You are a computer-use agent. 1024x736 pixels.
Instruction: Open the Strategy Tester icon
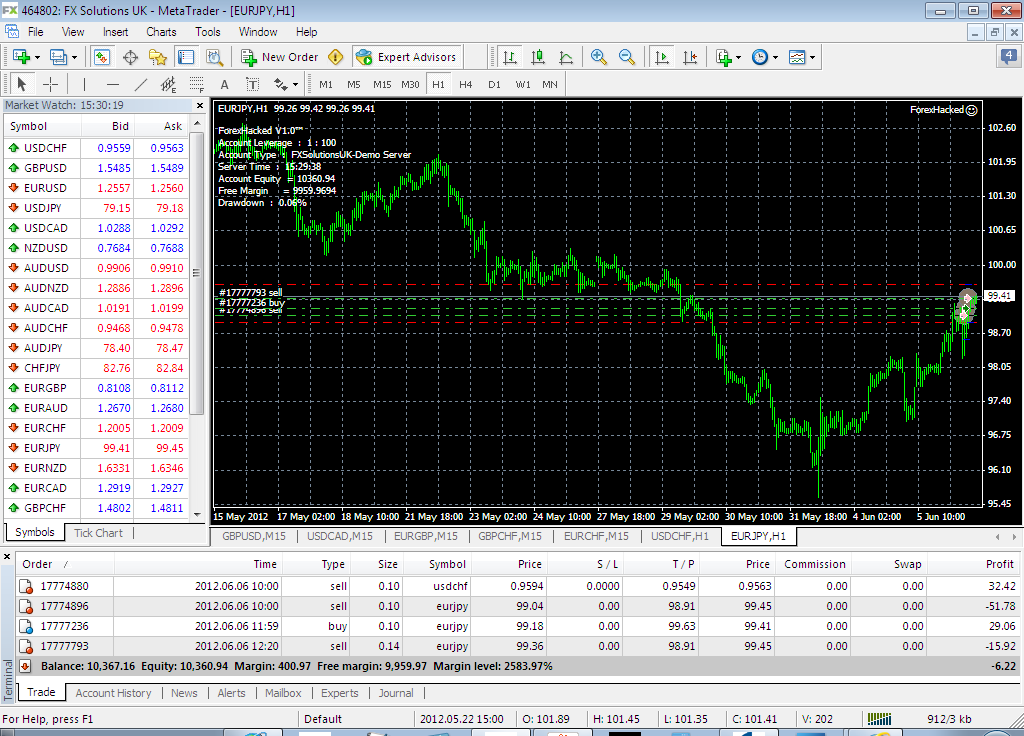[215, 57]
